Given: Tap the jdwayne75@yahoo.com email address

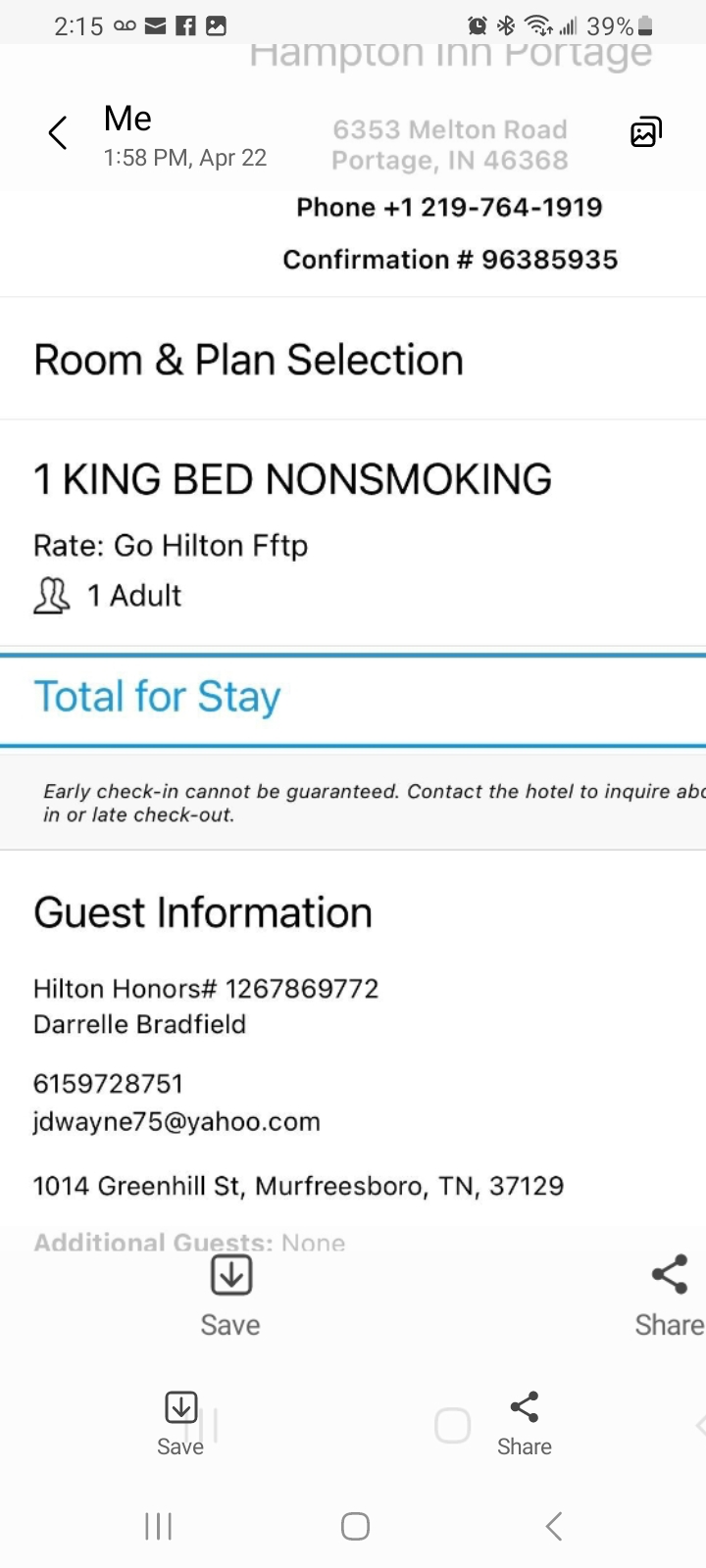Looking at the screenshot, I should pos(176,1122).
